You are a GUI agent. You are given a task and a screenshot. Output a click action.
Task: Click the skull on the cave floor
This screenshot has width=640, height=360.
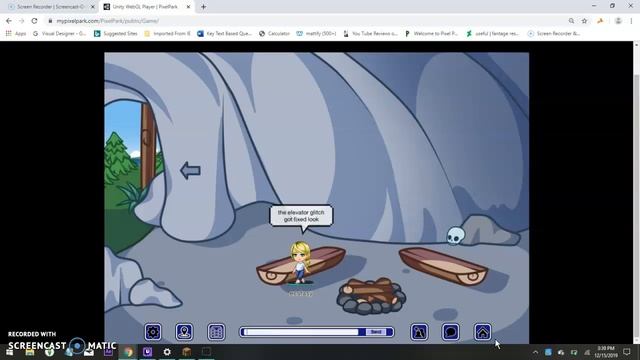(456, 235)
